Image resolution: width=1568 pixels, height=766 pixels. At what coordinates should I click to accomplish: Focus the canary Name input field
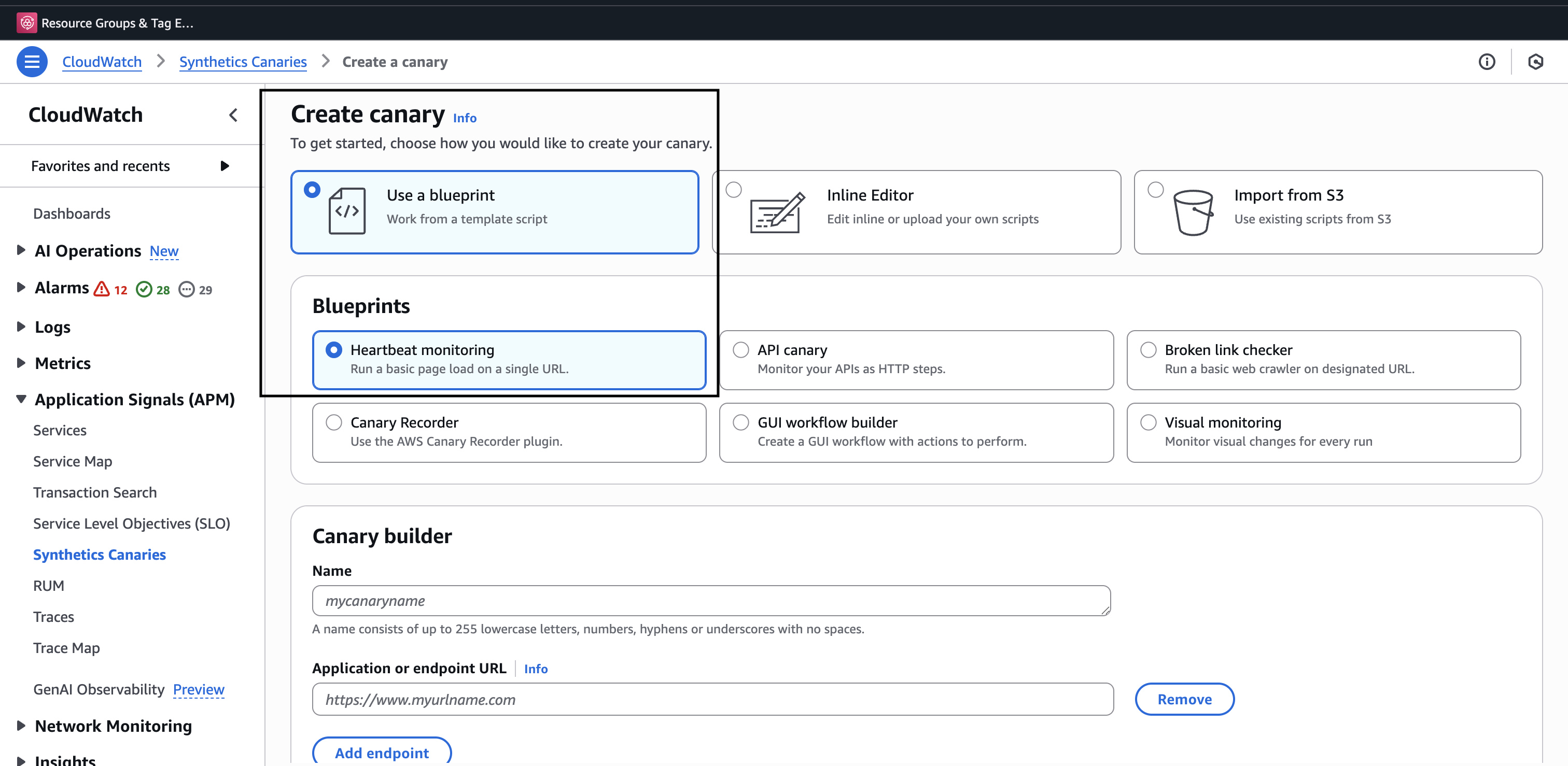[x=711, y=601]
